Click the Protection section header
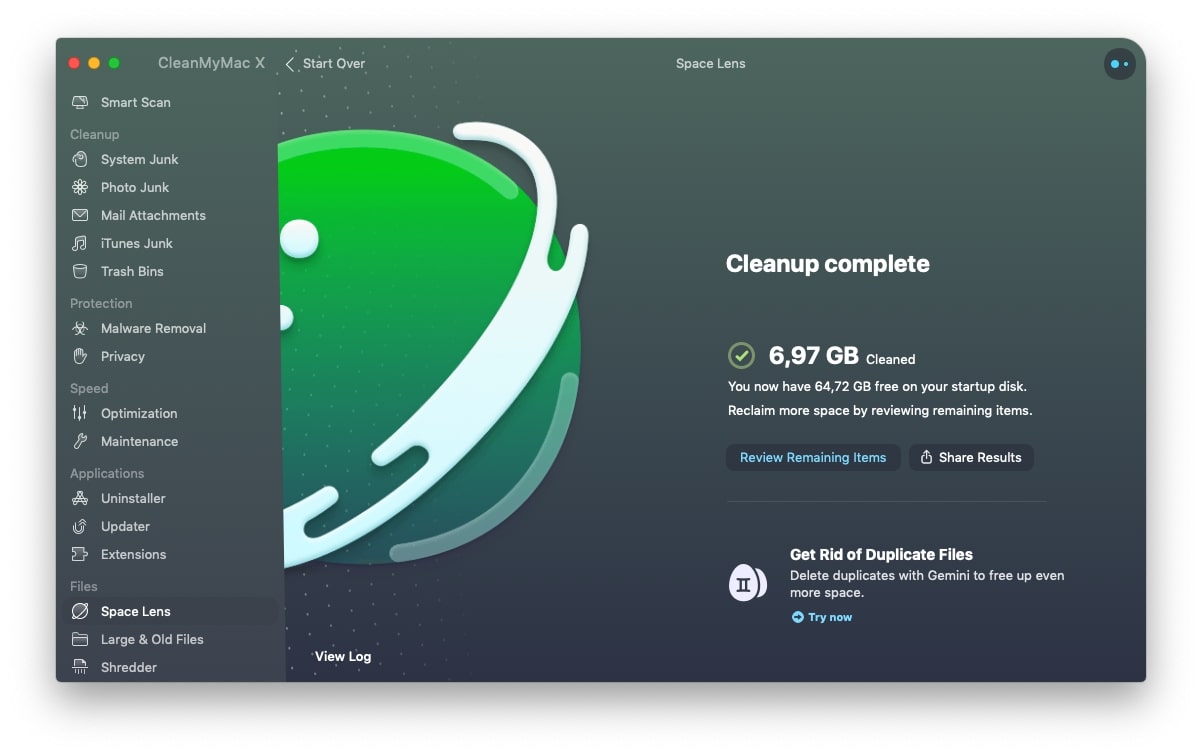Image resolution: width=1202 pixels, height=756 pixels. click(x=101, y=303)
